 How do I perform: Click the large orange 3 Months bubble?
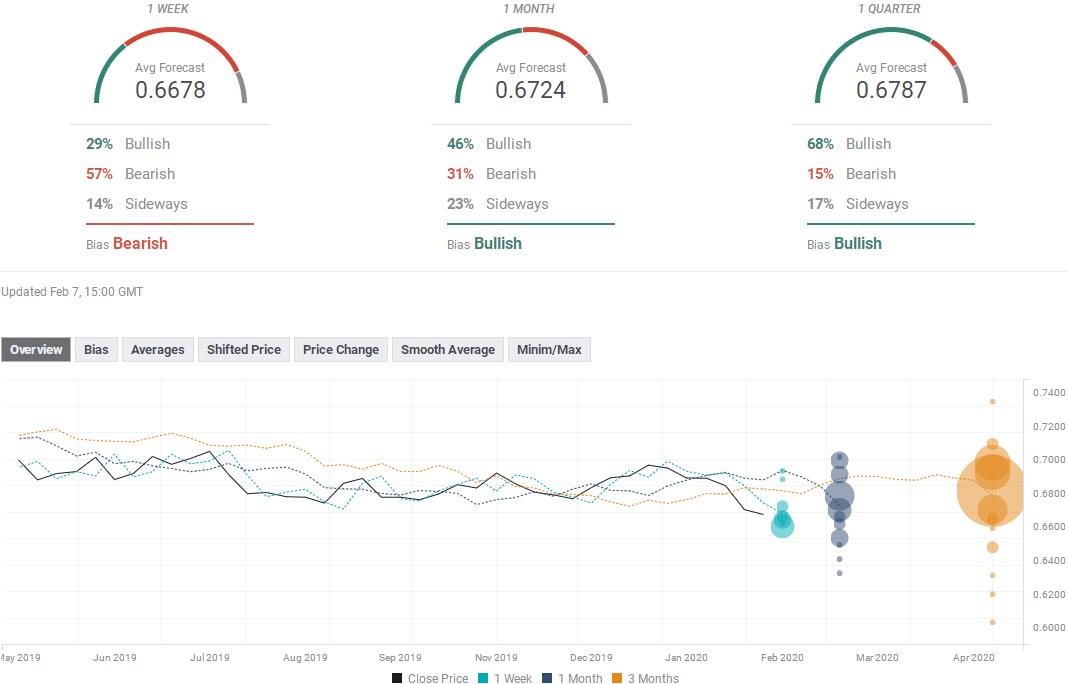point(991,491)
